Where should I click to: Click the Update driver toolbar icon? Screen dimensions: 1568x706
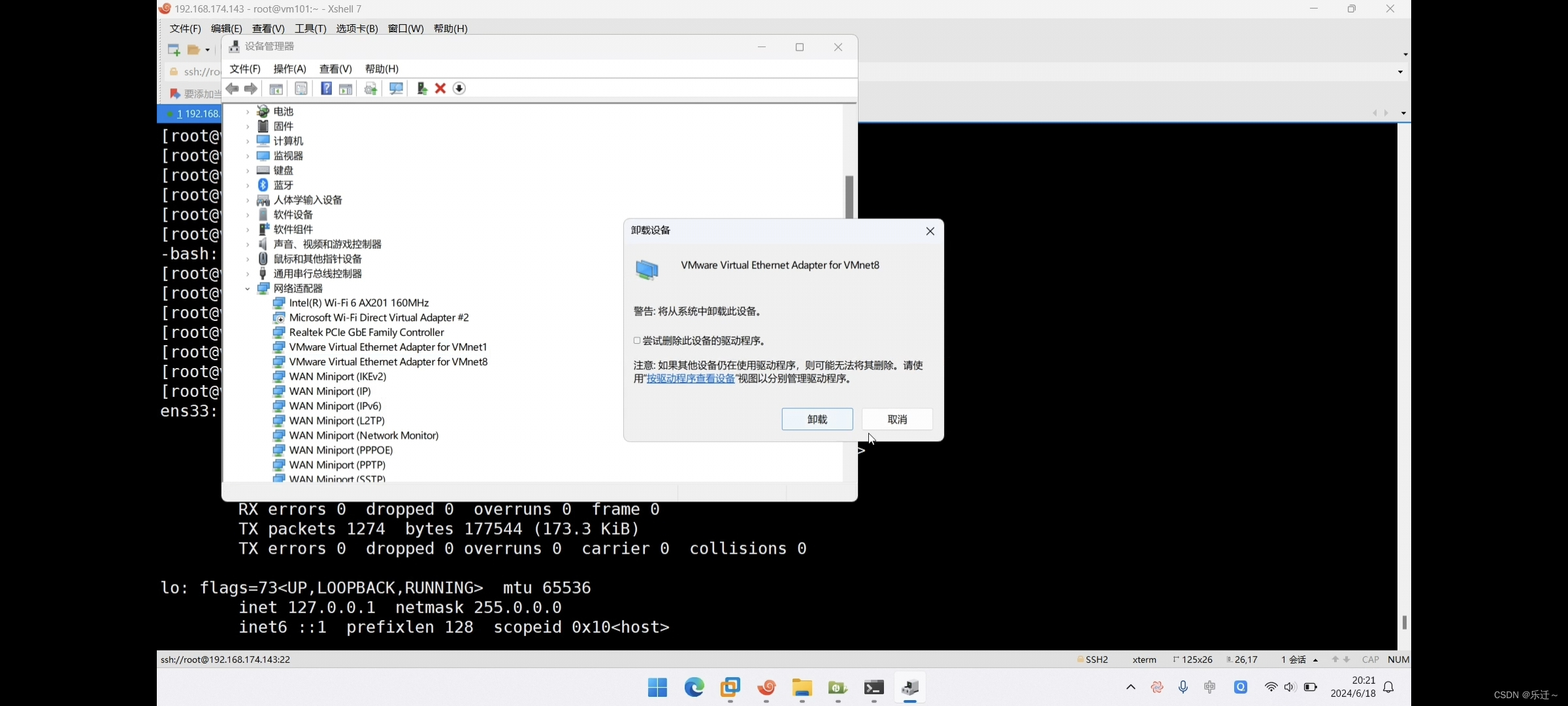click(x=370, y=89)
